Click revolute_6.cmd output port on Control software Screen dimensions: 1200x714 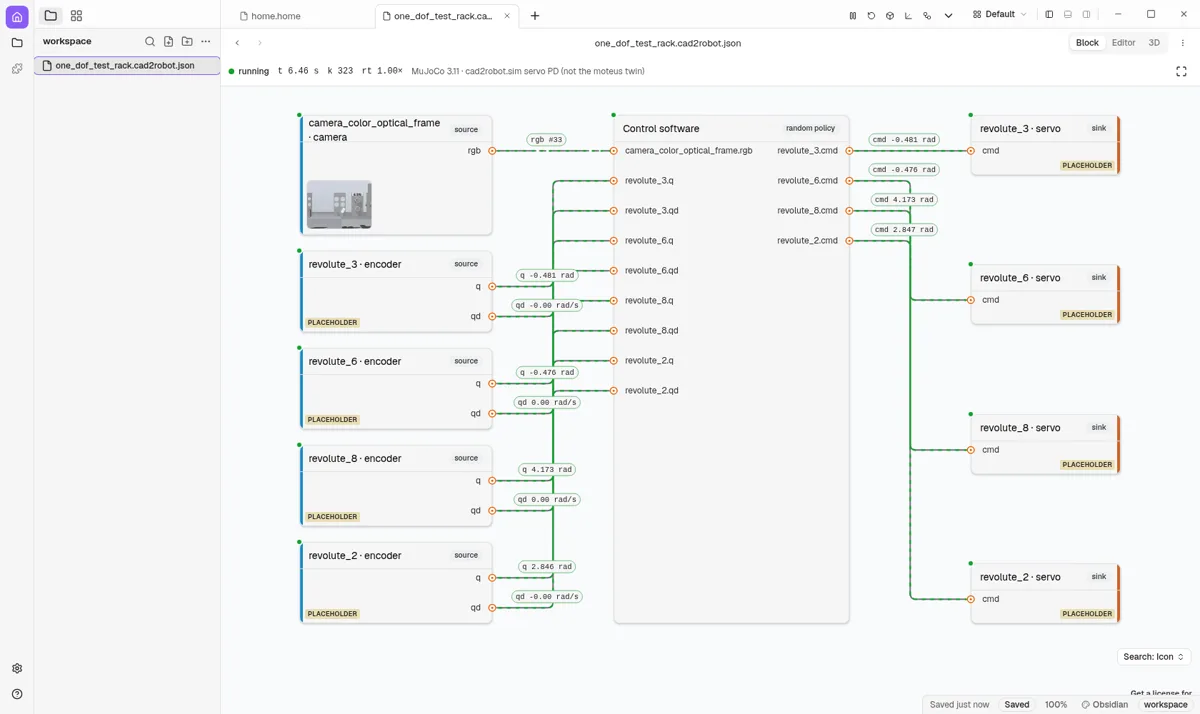849,181
